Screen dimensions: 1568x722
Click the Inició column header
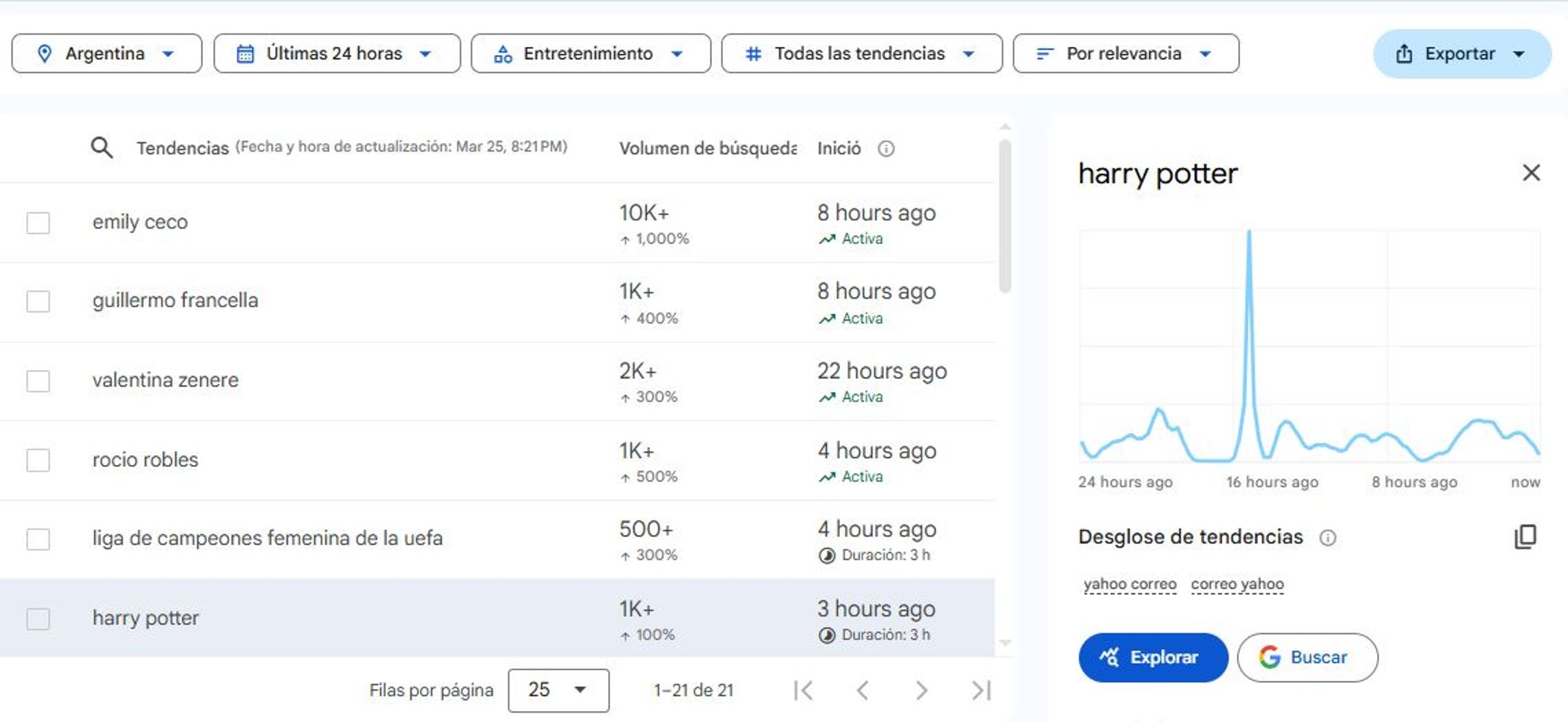[839, 149]
